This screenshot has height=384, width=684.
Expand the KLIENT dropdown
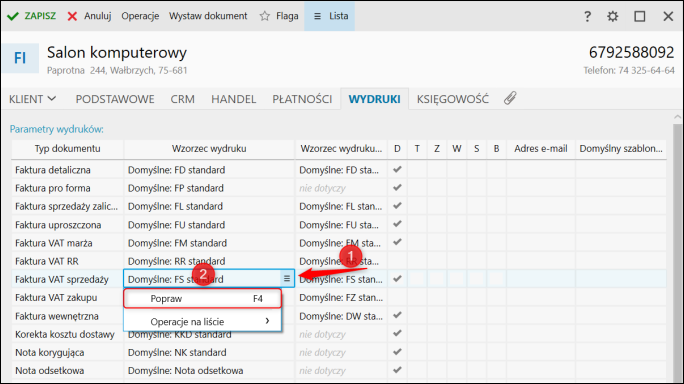[33, 99]
